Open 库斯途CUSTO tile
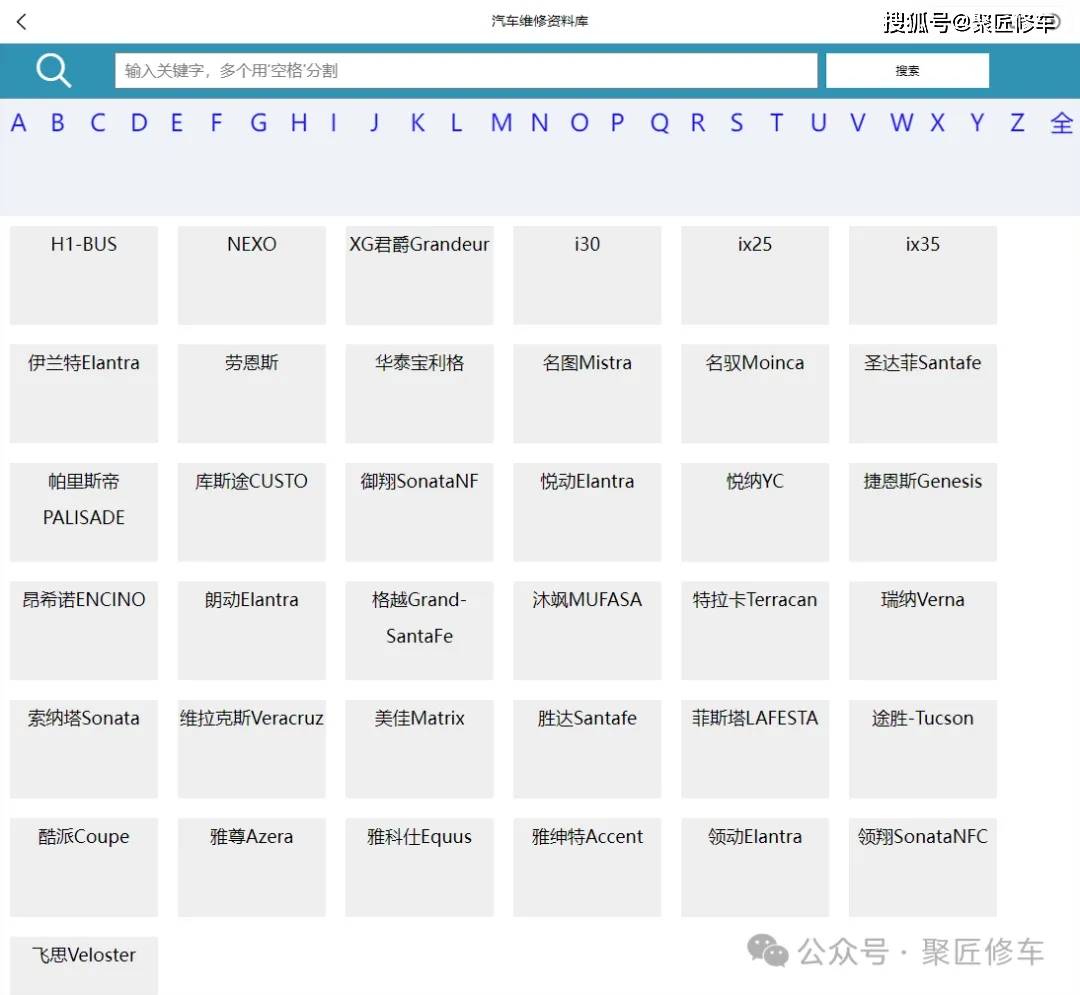 pyautogui.click(x=251, y=512)
